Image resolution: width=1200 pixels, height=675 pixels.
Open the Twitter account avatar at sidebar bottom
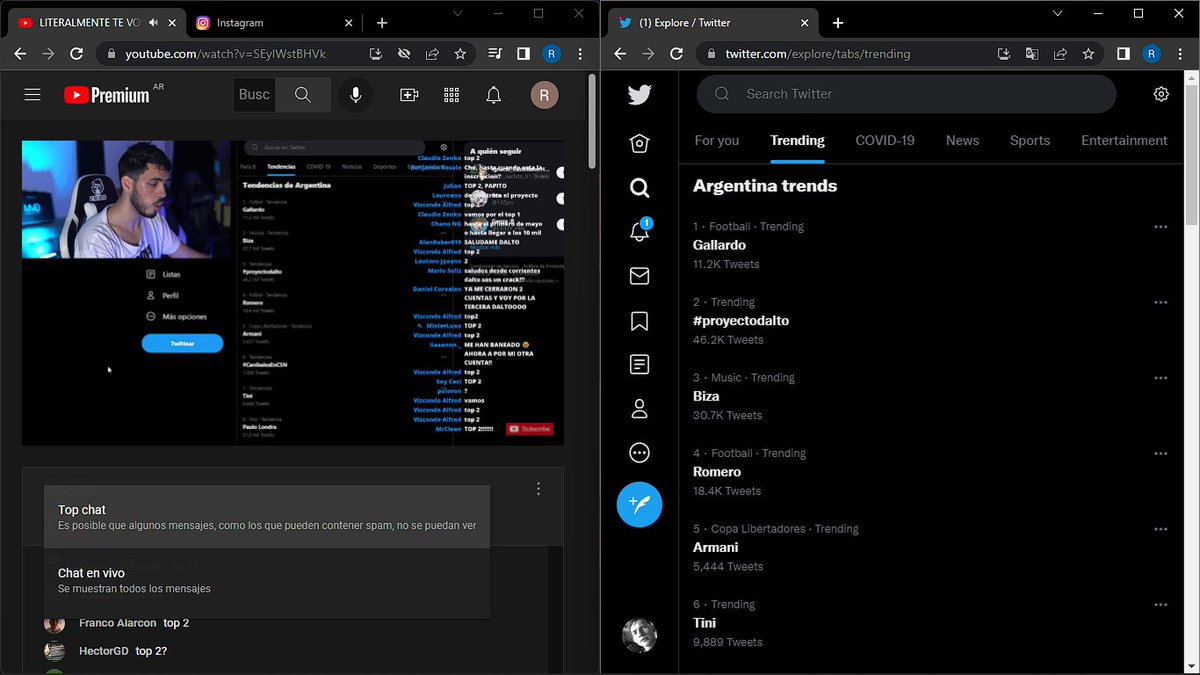(640, 635)
